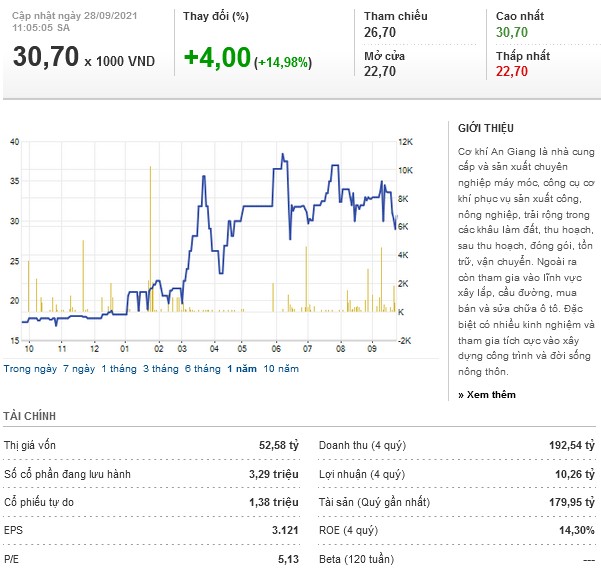601x571 pixels.
Task: Click the assets value '179,95 tỷ'
Action: tap(572, 502)
